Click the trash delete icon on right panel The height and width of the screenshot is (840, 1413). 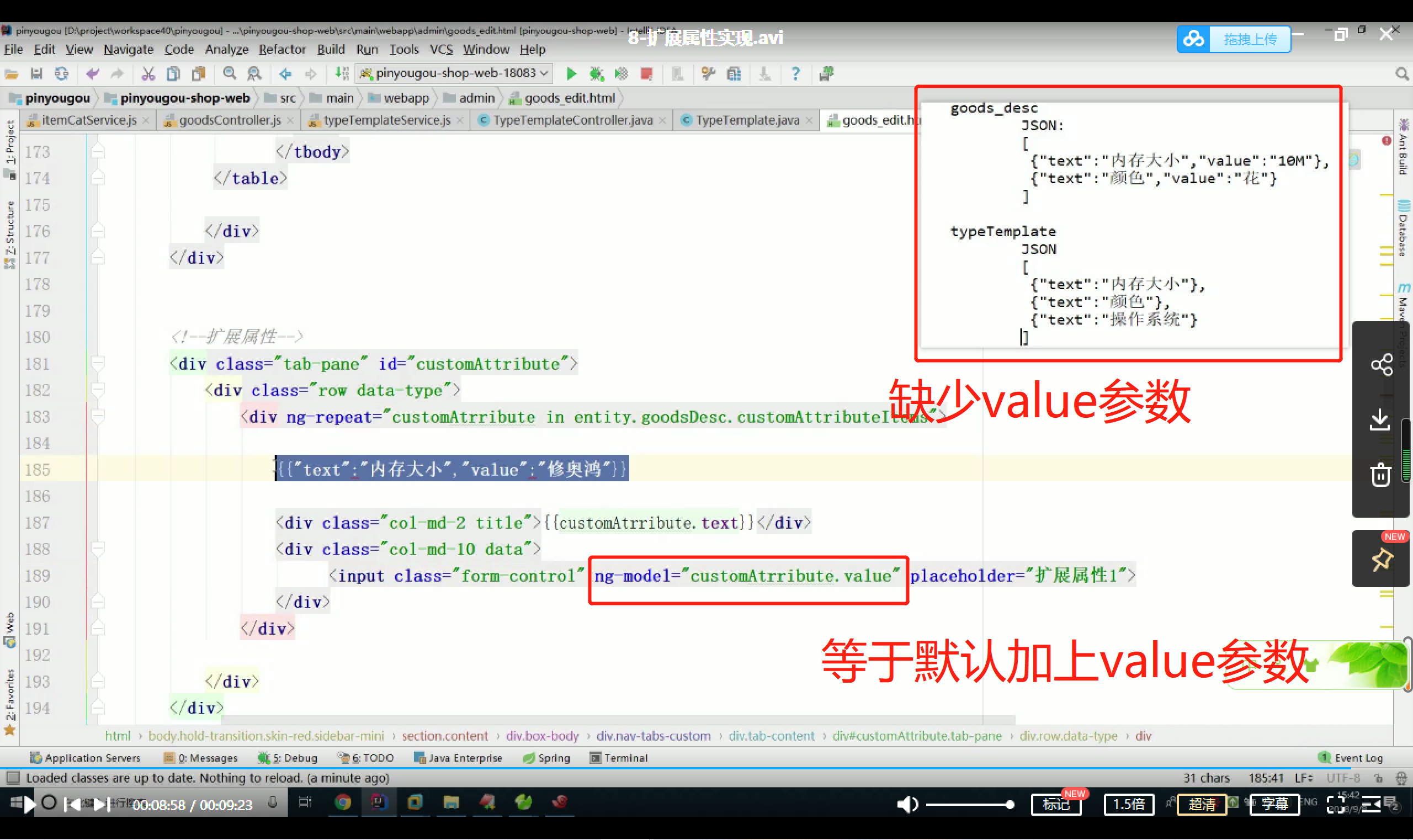click(x=1380, y=474)
